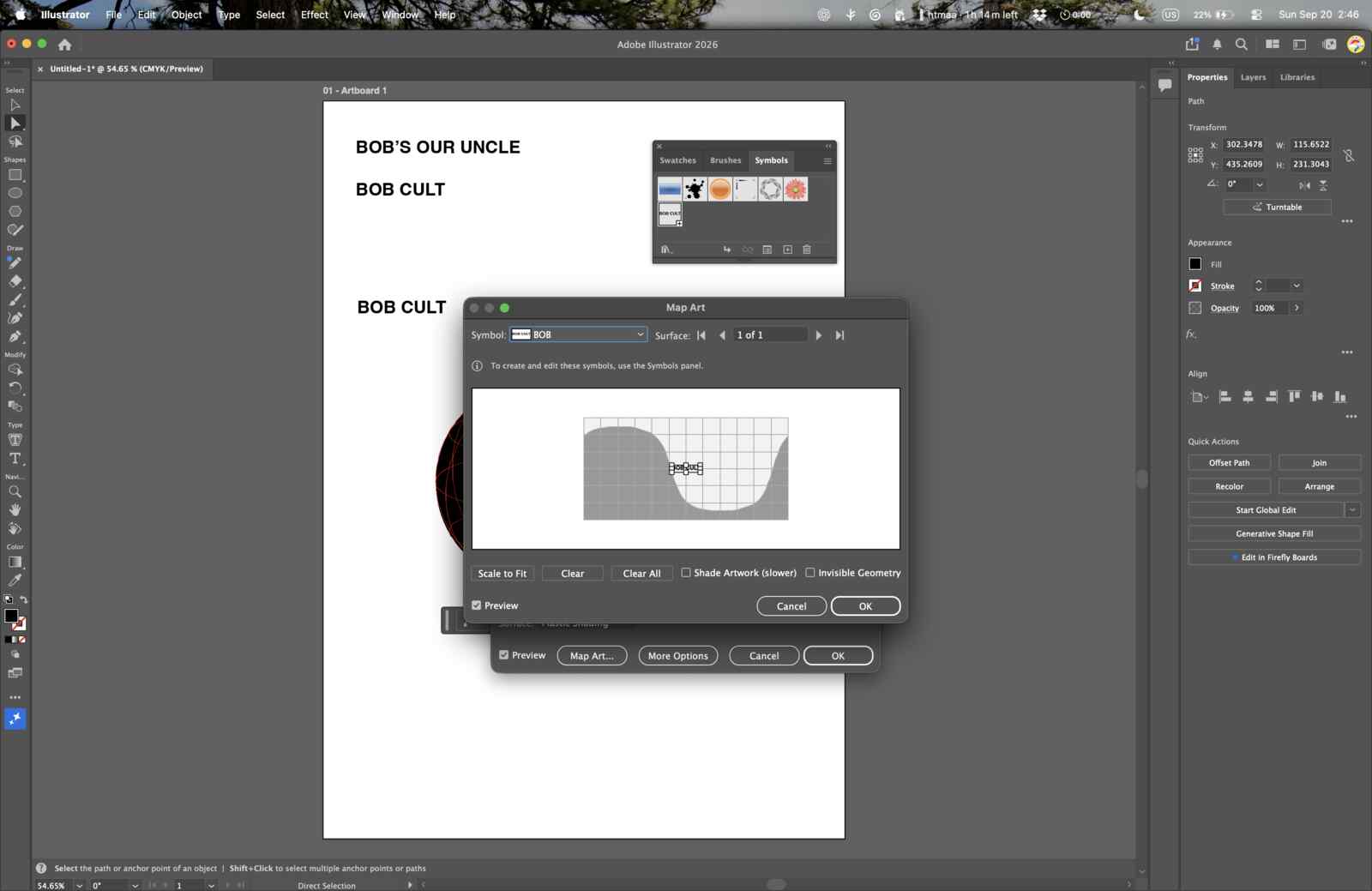Screen dimensions: 1372x891
Task: Open the comments panel icon
Action: pos(1164,85)
